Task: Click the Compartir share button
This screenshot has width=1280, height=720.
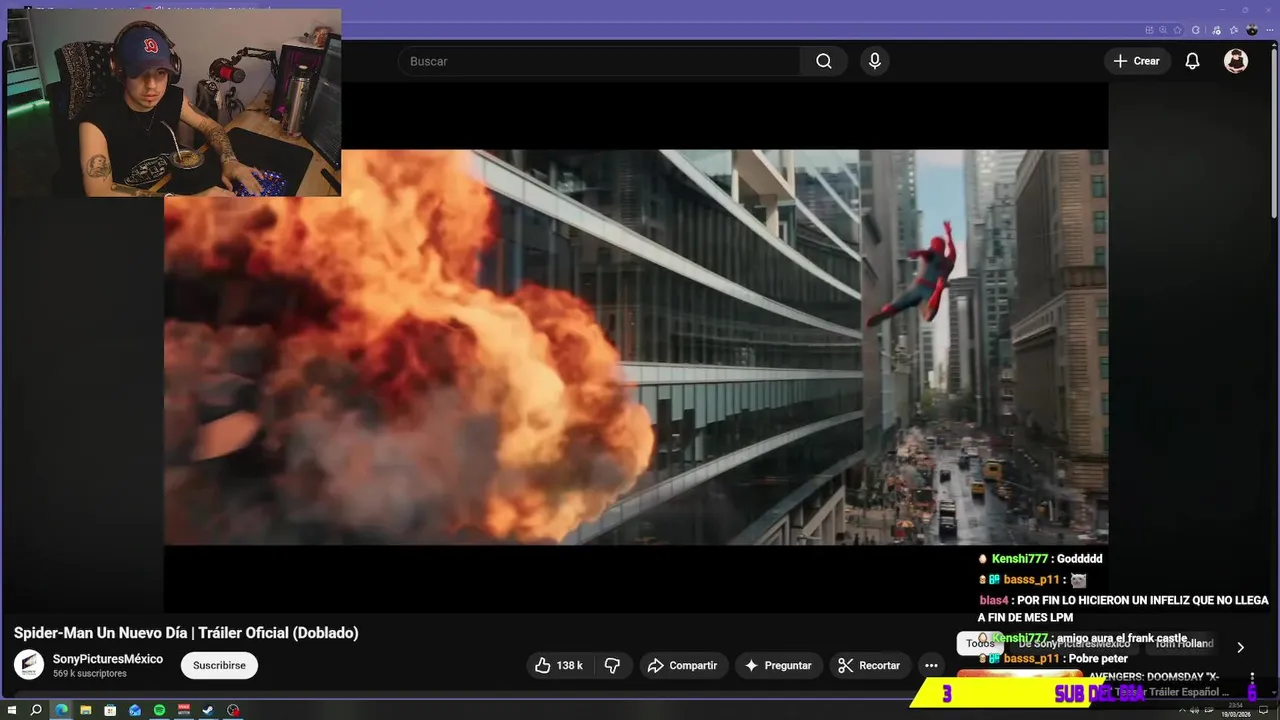Action: pos(682,665)
